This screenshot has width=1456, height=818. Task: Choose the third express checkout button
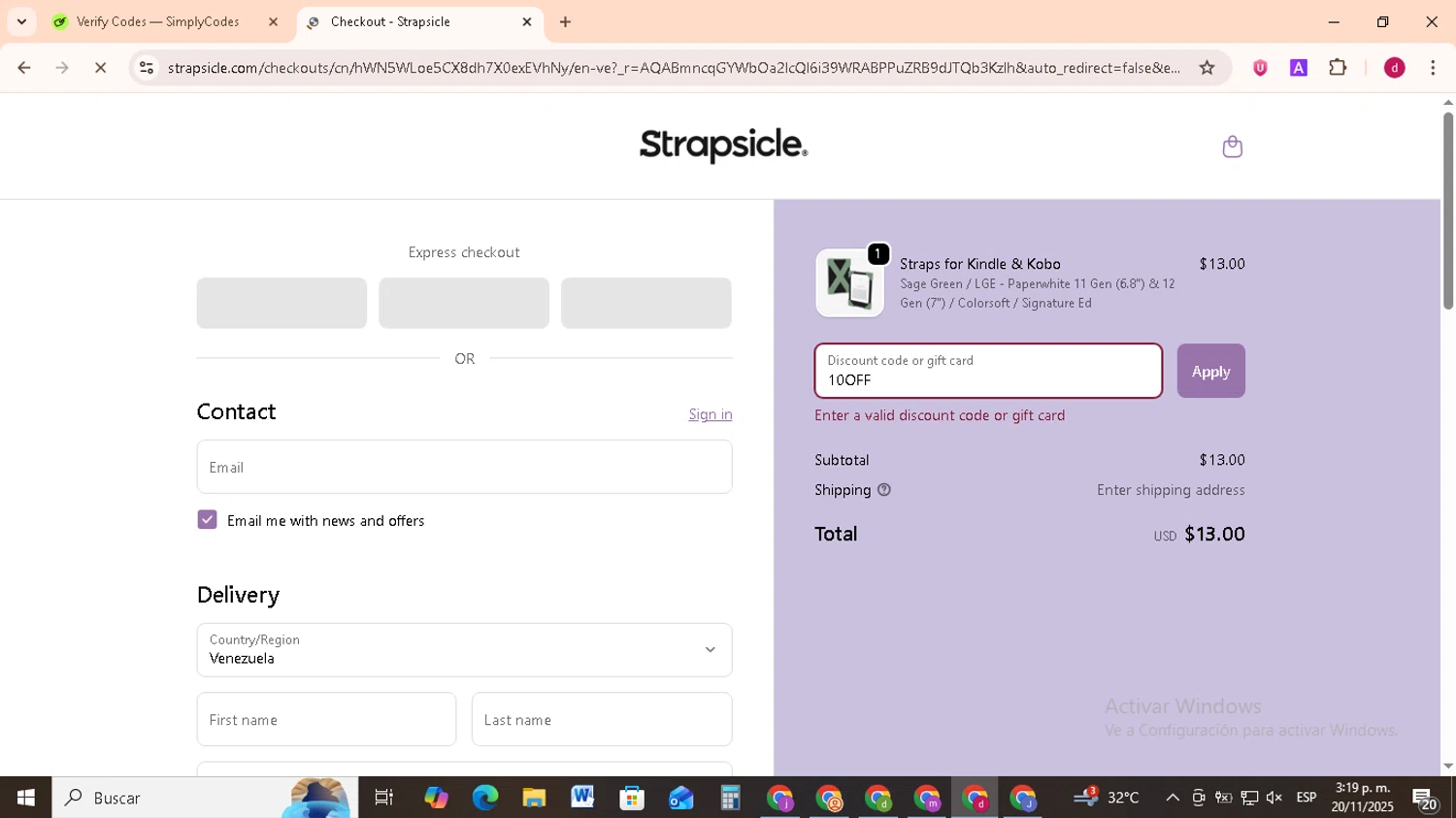tap(646, 303)
